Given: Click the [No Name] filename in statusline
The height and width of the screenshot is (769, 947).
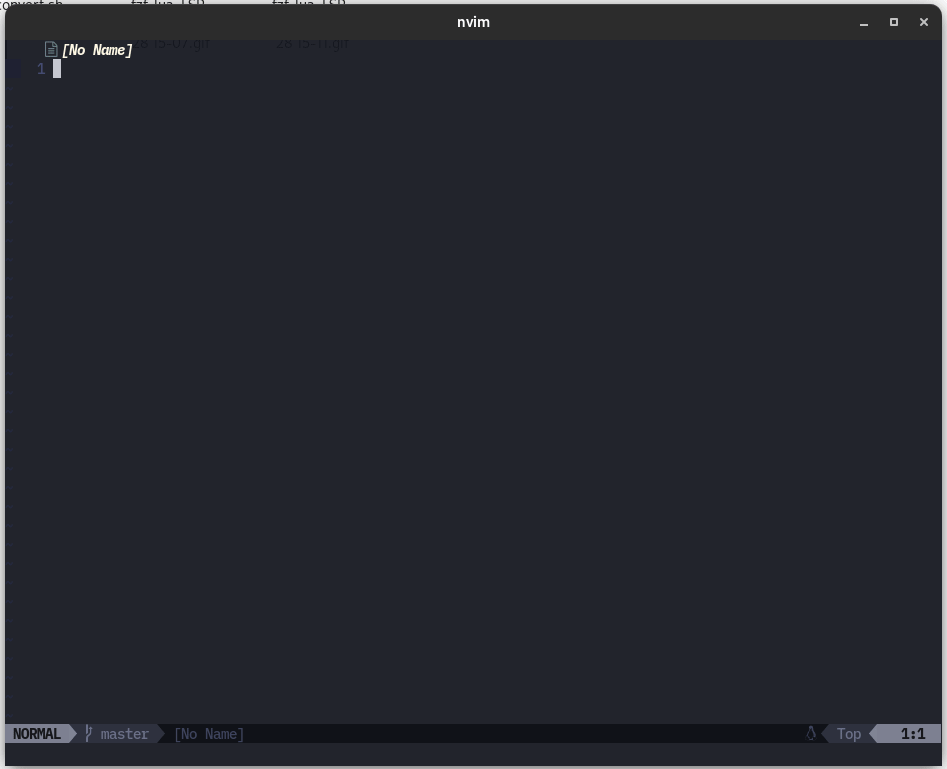Looking at the screenshot, I should click(x=209, y=734).
